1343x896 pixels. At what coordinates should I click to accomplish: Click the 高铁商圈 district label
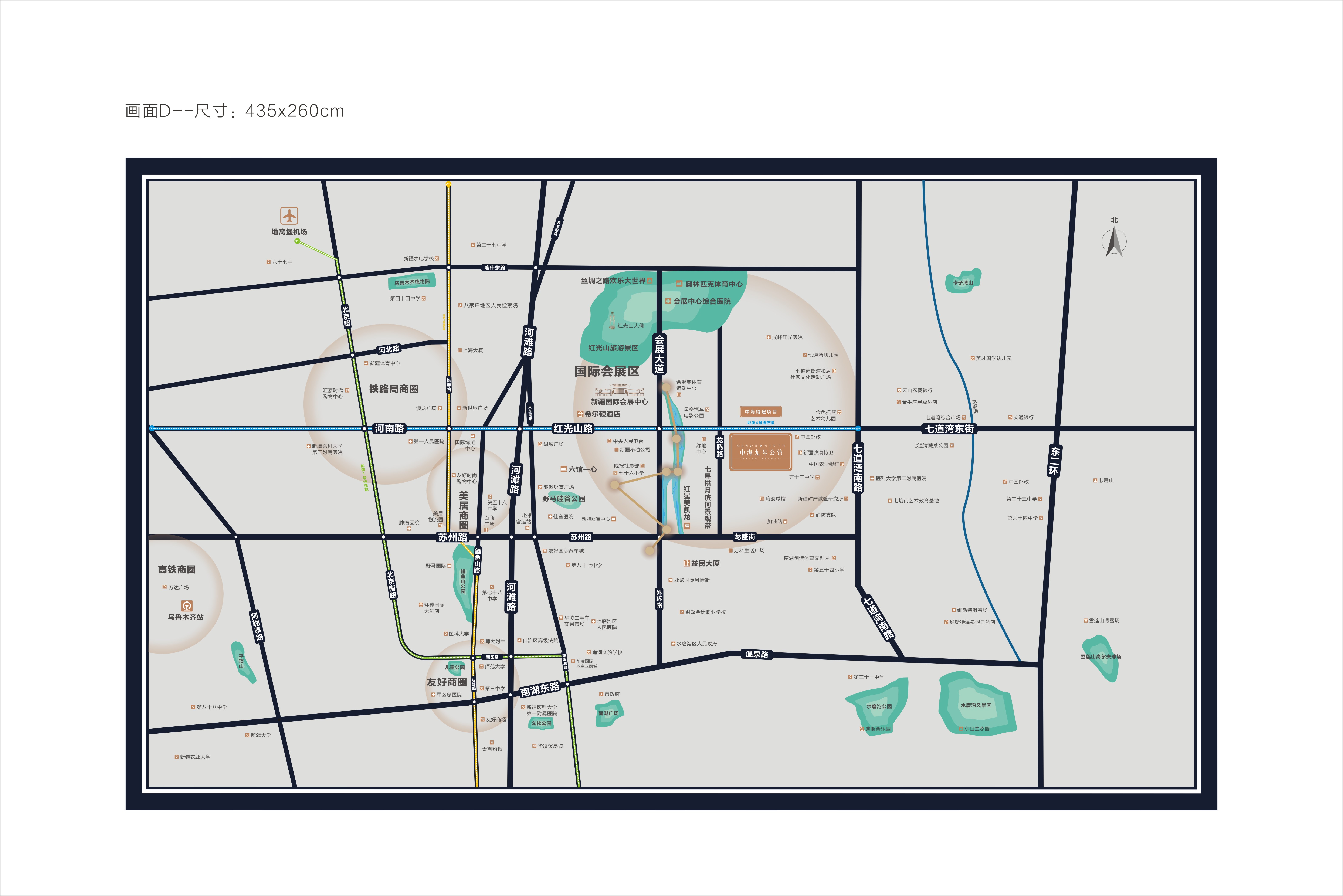[177, 570]
